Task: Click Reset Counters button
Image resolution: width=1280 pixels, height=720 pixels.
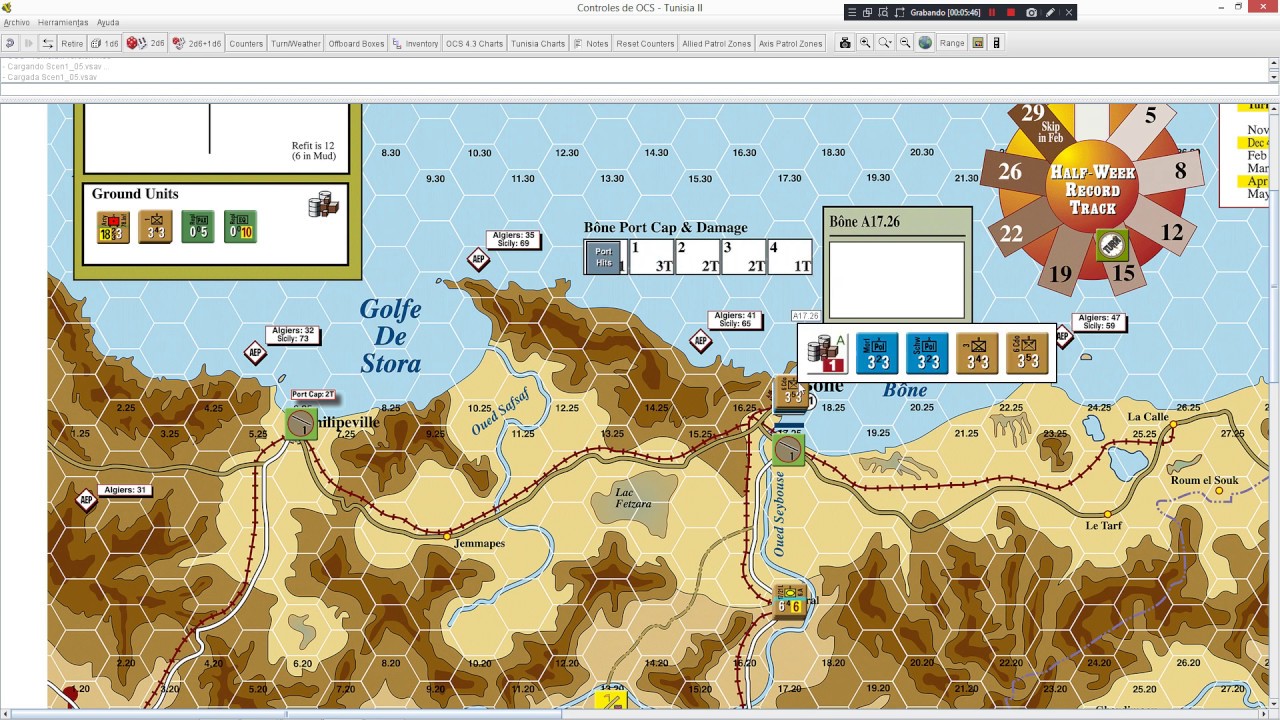Action: click(x=645, y=43)
